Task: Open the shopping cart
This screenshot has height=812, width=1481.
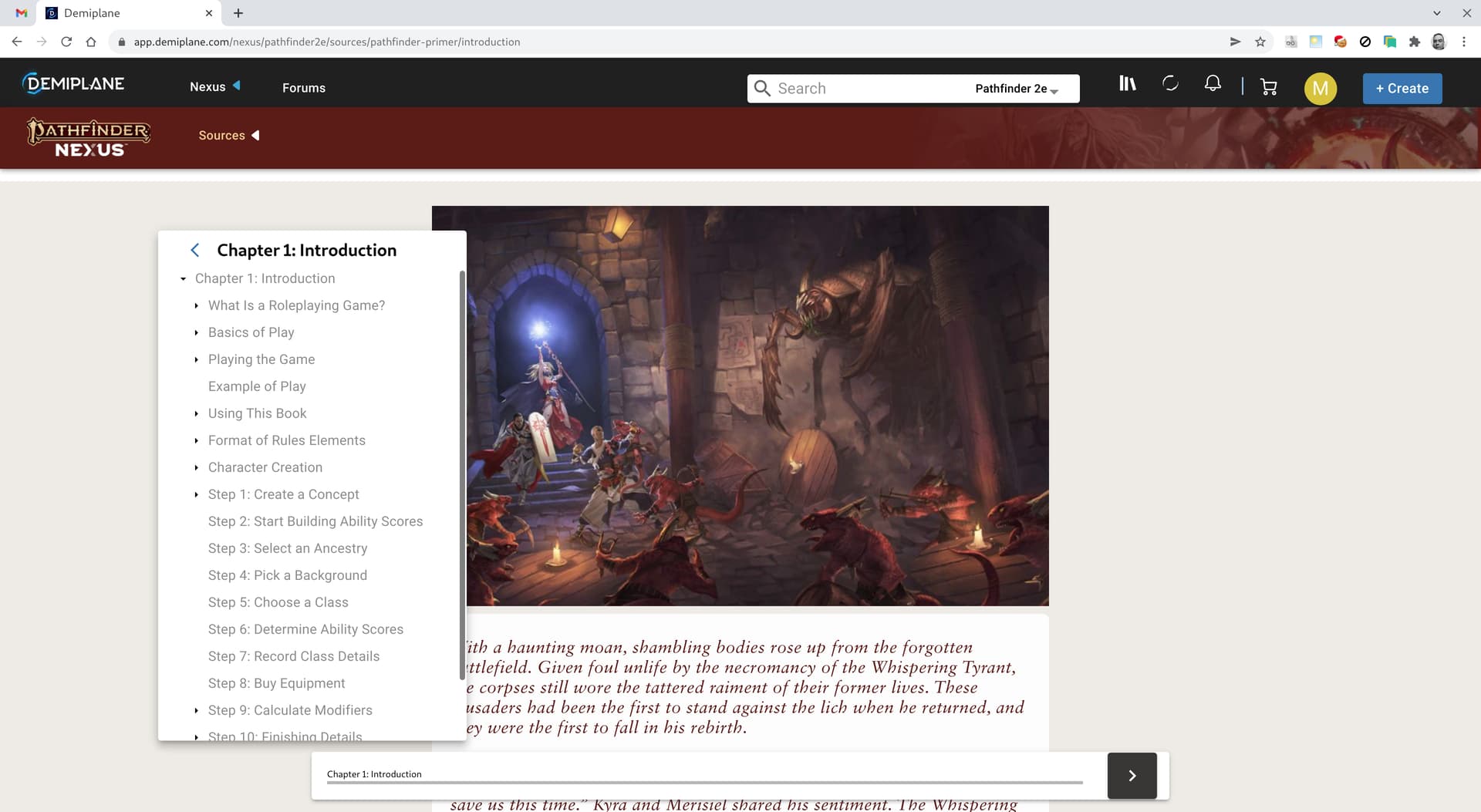Action: point(1268,87)
